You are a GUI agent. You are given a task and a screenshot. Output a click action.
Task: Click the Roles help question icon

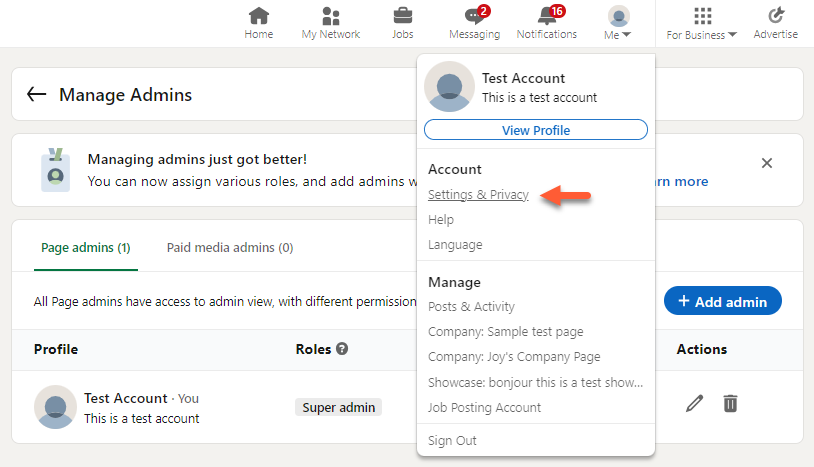[x=342, y=349]
